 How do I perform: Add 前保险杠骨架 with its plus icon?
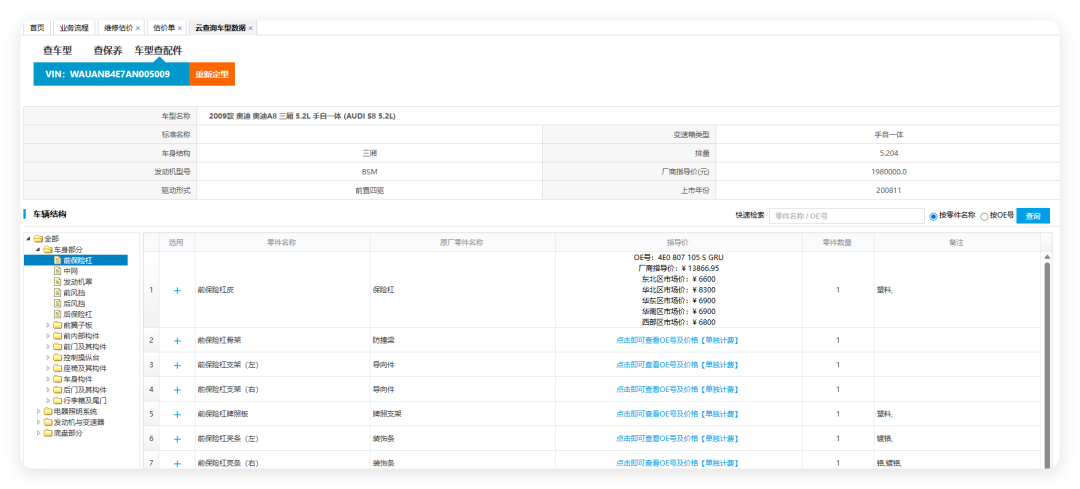coord(177,340)
